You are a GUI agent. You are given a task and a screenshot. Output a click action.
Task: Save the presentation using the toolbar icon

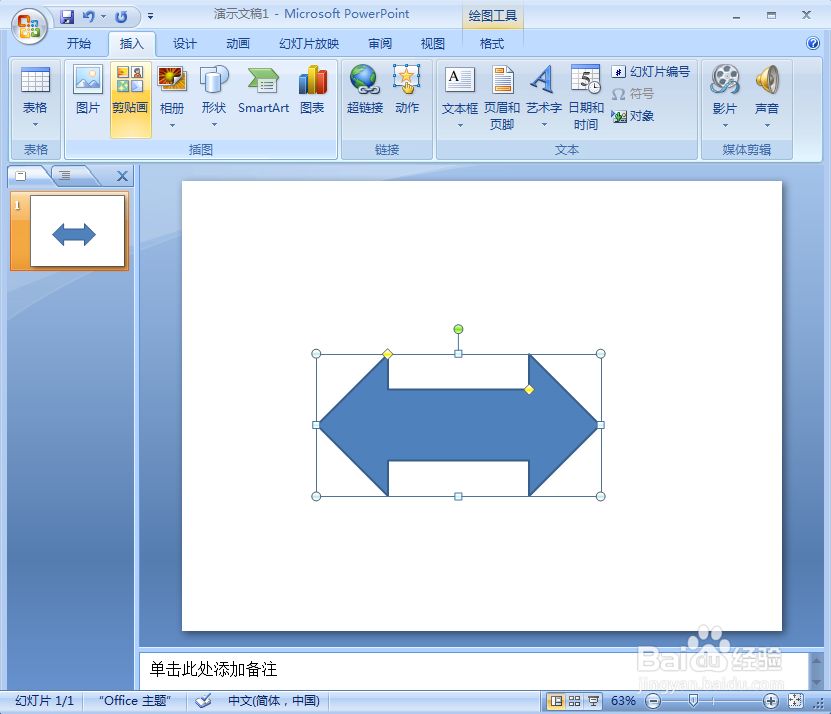pos(67,17)
